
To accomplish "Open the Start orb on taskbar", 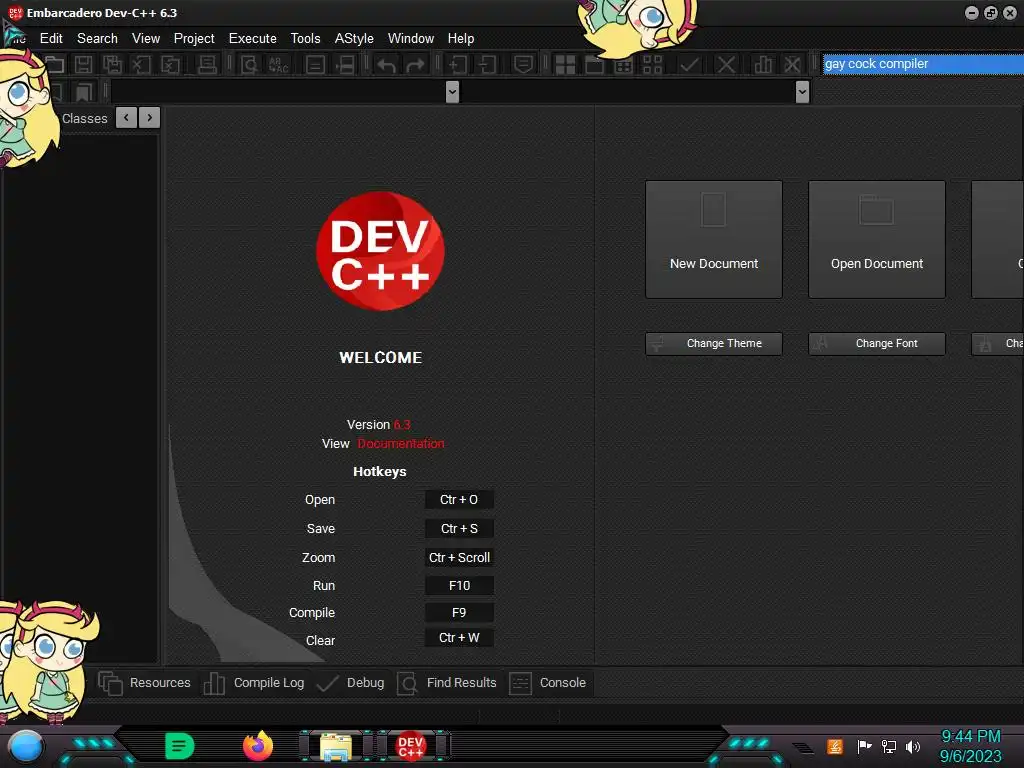I will [26, 746].
